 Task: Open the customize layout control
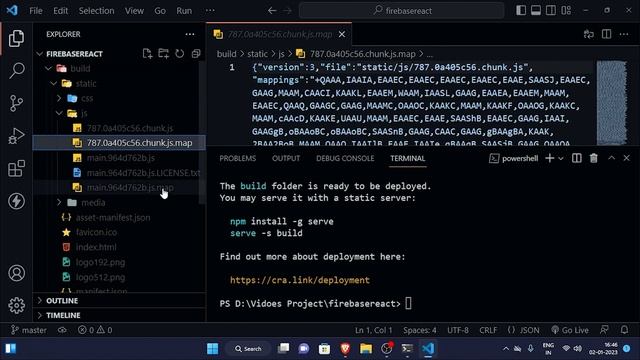566,10
